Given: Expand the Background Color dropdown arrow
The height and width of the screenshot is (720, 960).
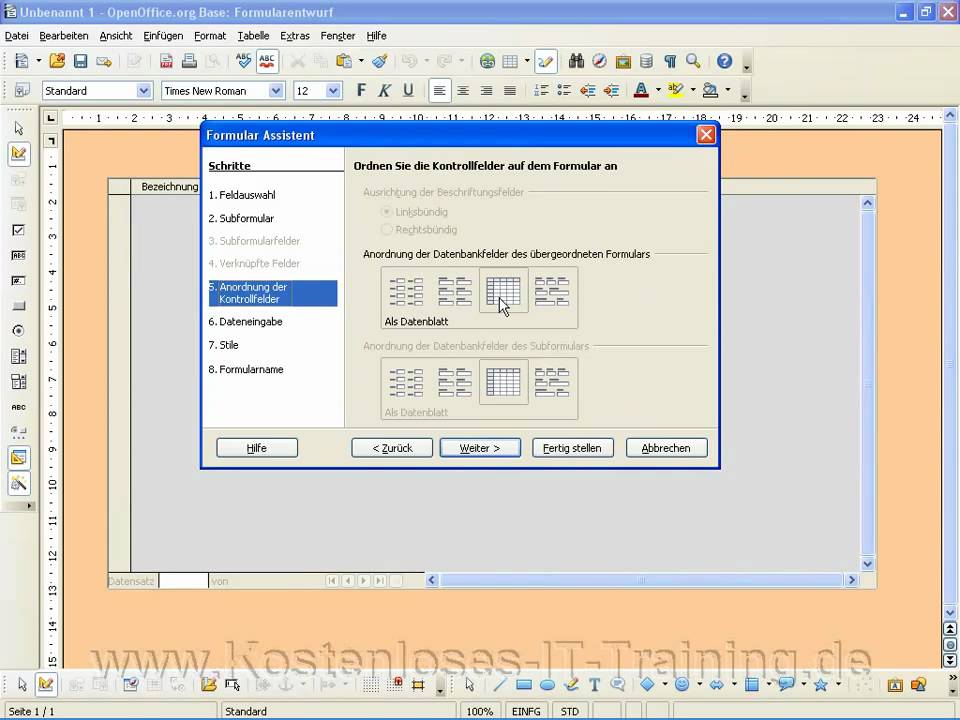Looking at the screenshot, I should 728,90.
